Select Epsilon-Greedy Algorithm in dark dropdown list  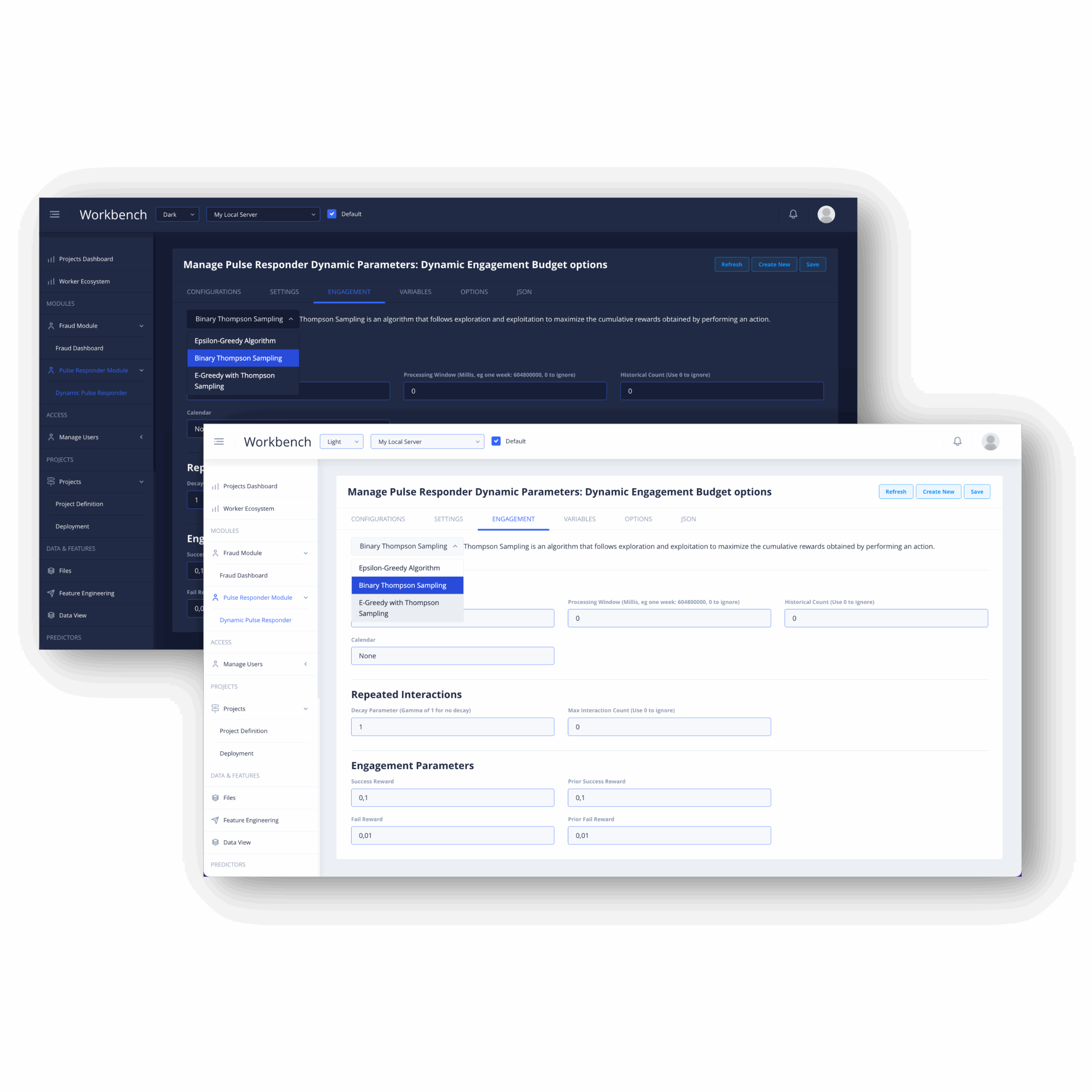(243, 341)
